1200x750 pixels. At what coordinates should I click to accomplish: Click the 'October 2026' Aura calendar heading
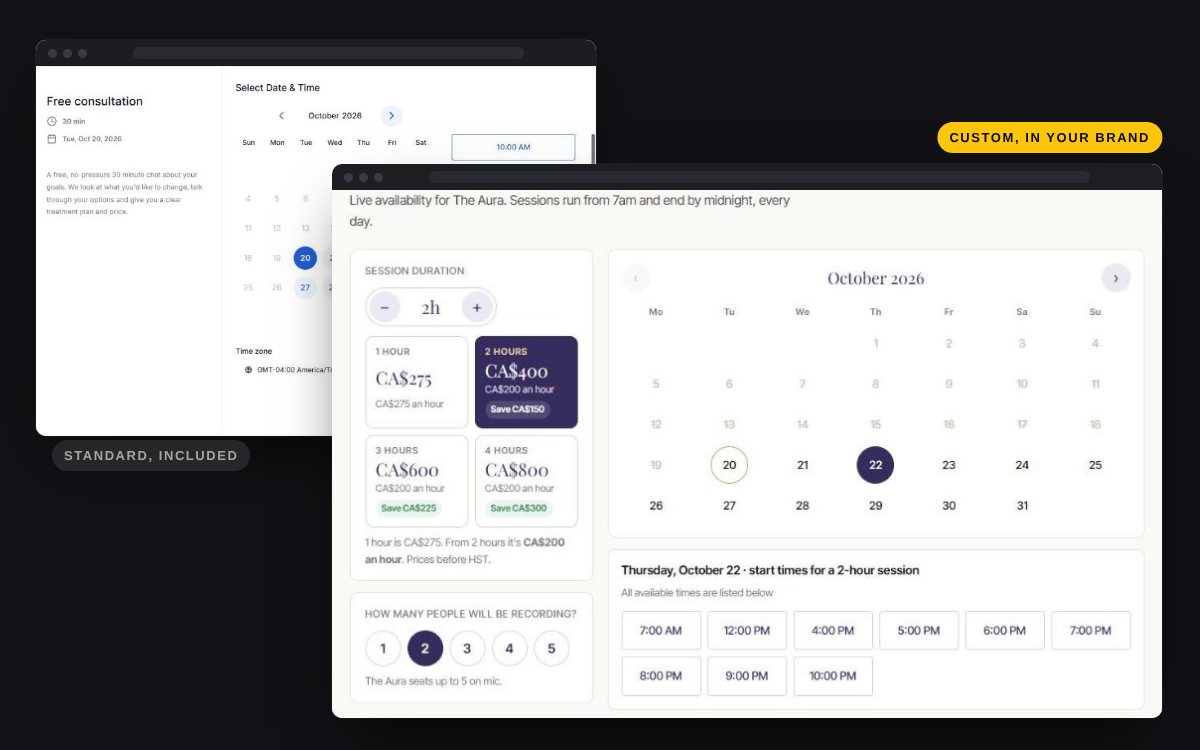coord(875,278)
